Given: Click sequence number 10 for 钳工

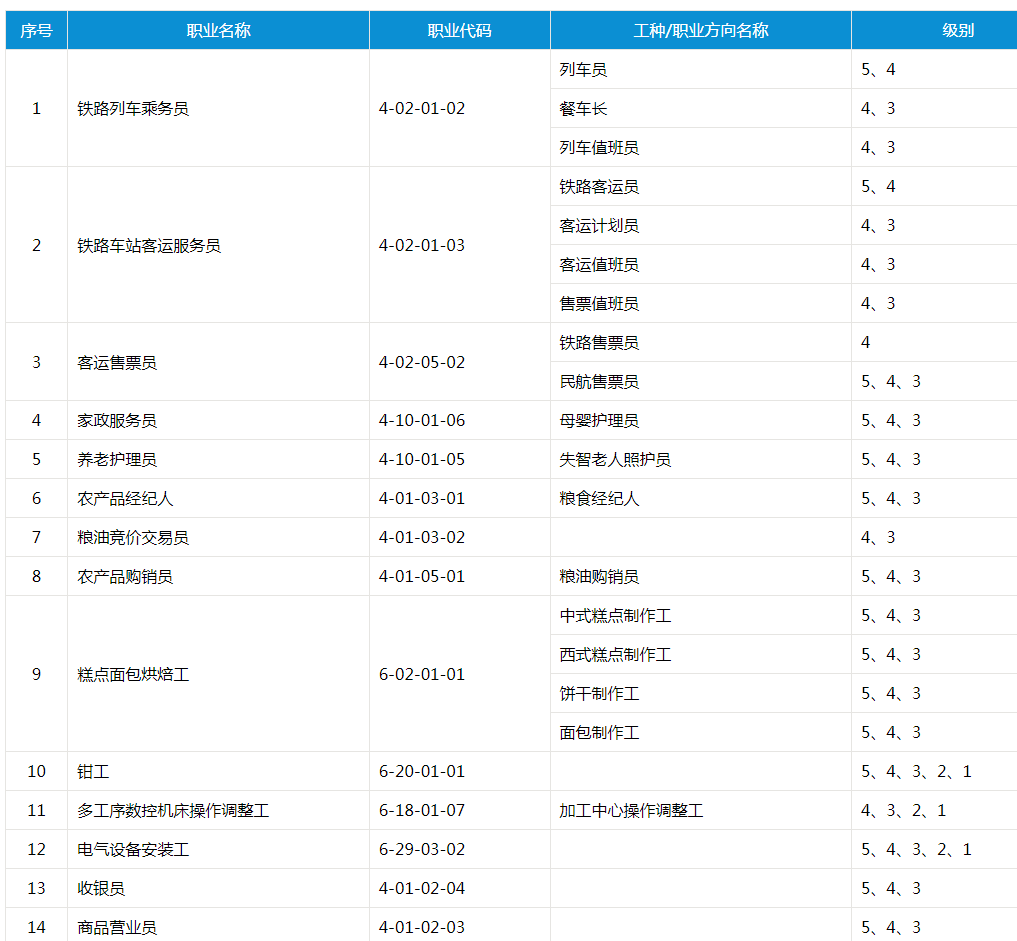Looking at the screenshot, I should tap(36, 771).
